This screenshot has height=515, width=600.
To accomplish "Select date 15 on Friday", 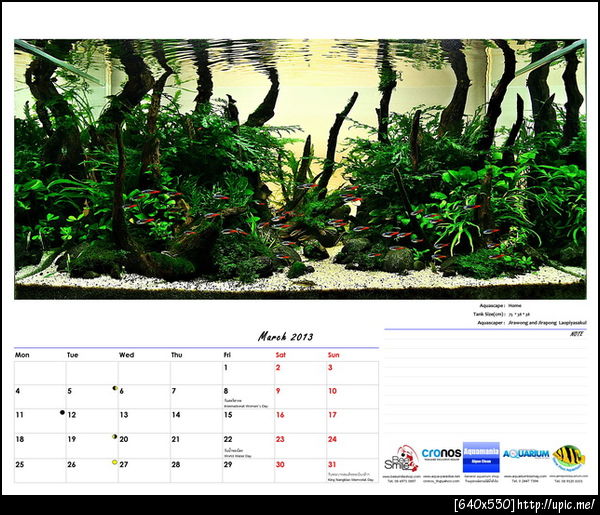I will [228, 415].
